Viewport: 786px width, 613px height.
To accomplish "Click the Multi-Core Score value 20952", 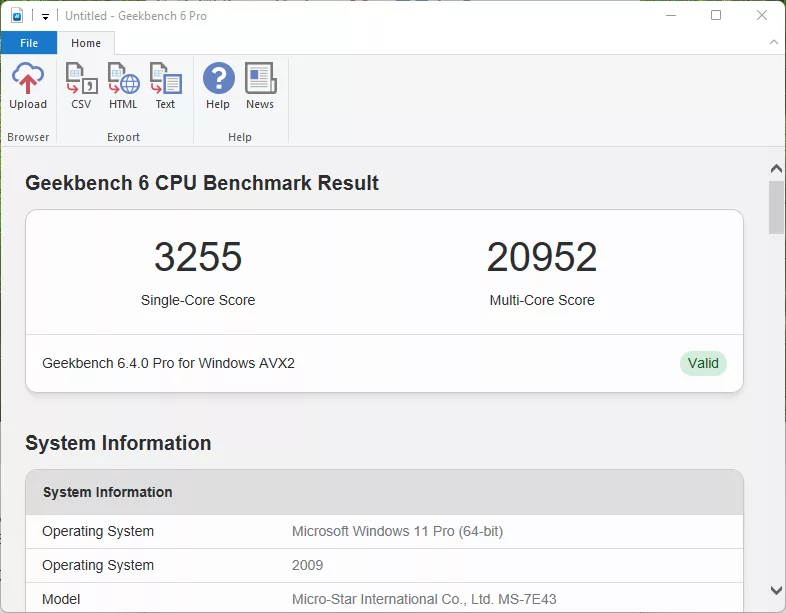I will click(x=542, y=257).
